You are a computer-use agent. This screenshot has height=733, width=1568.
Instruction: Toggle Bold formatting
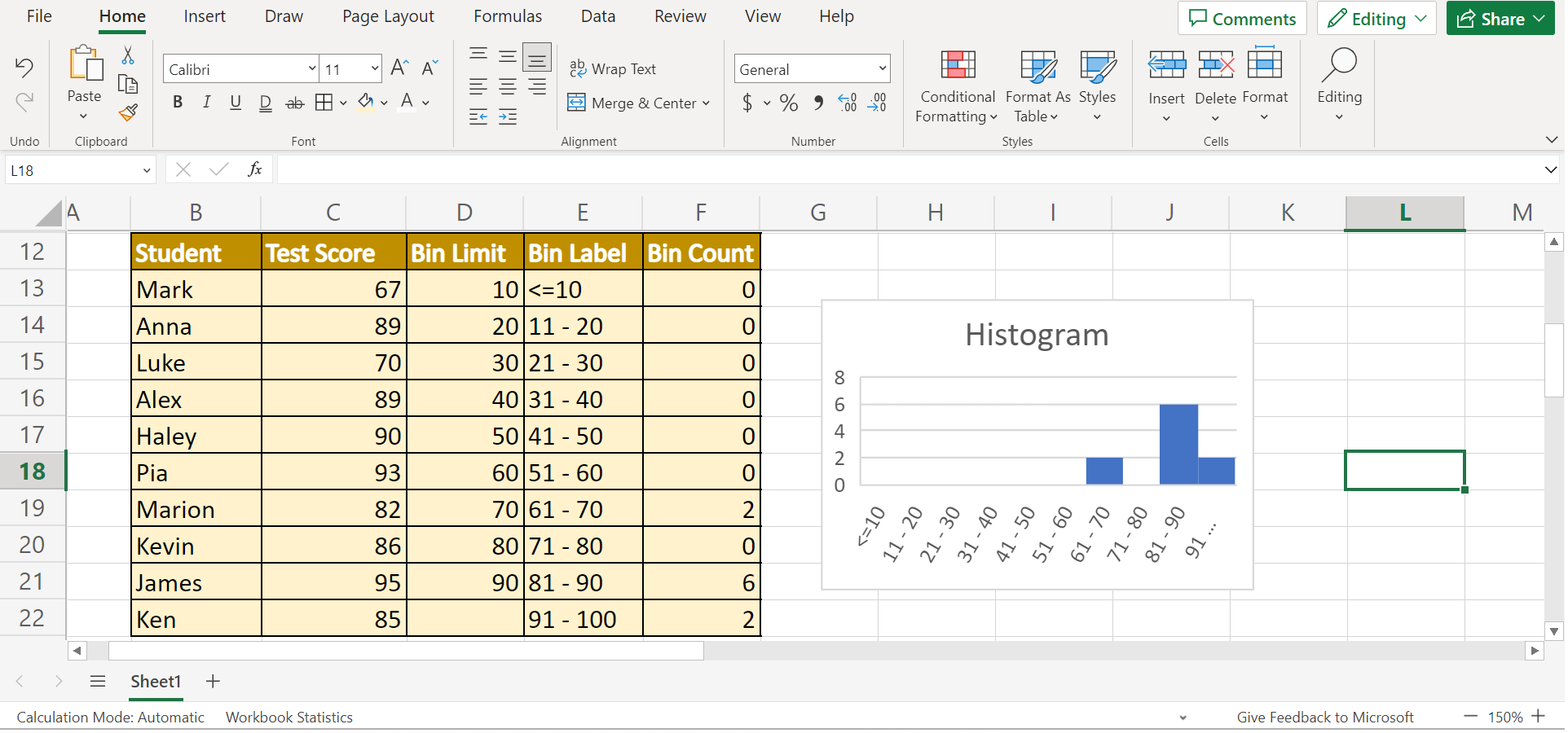coord(178,103)
